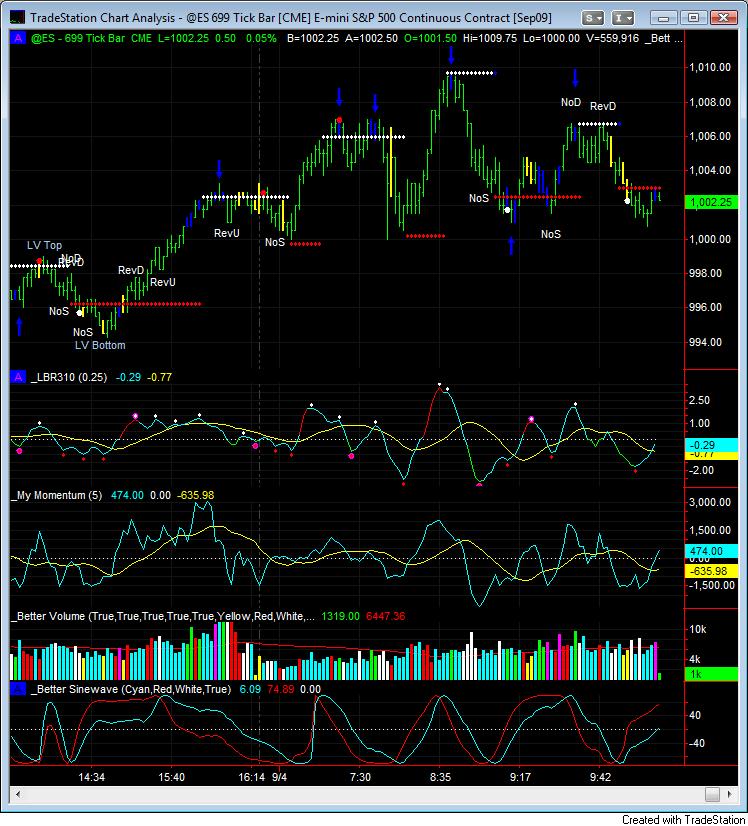Click the 16:14 time axis label
748x826 pixels.
[251, 777]
